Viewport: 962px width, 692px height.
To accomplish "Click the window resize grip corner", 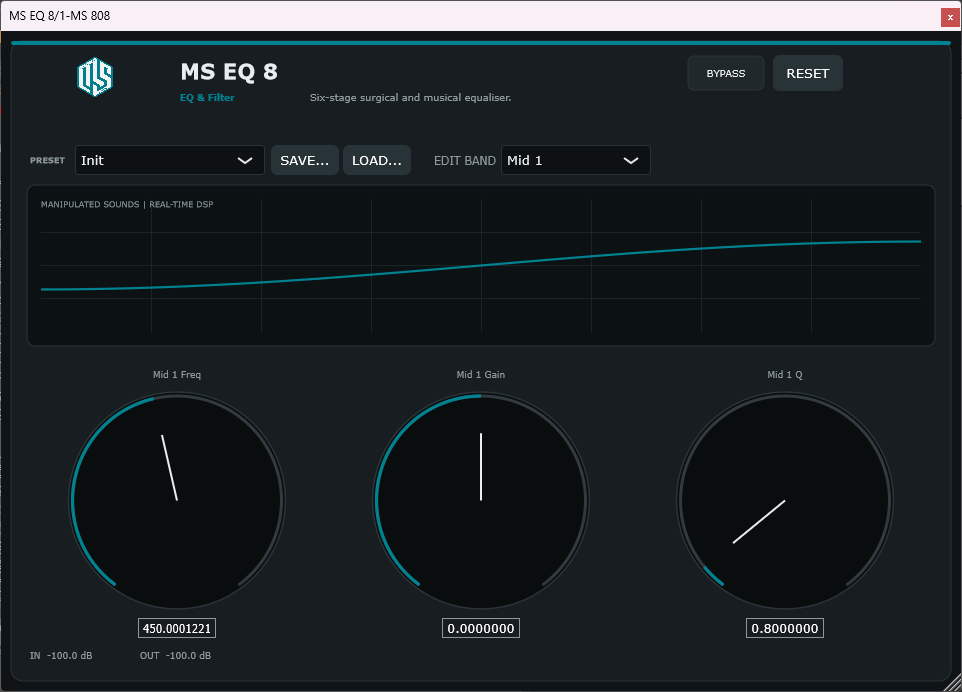I will pos(953,683).
